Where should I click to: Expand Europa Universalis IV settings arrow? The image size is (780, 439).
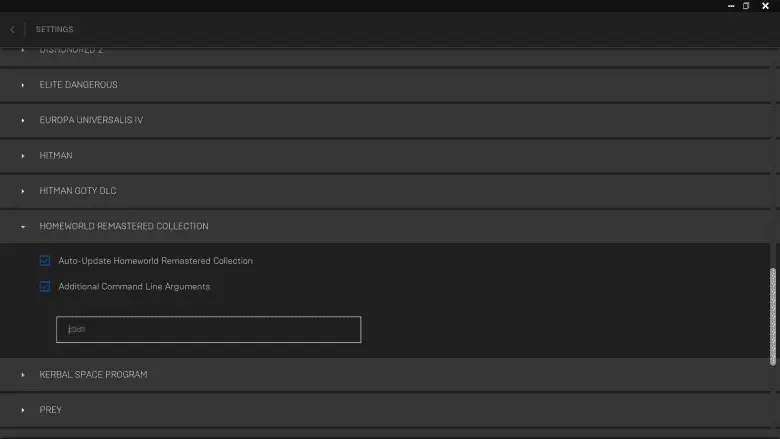pos(23,120)
